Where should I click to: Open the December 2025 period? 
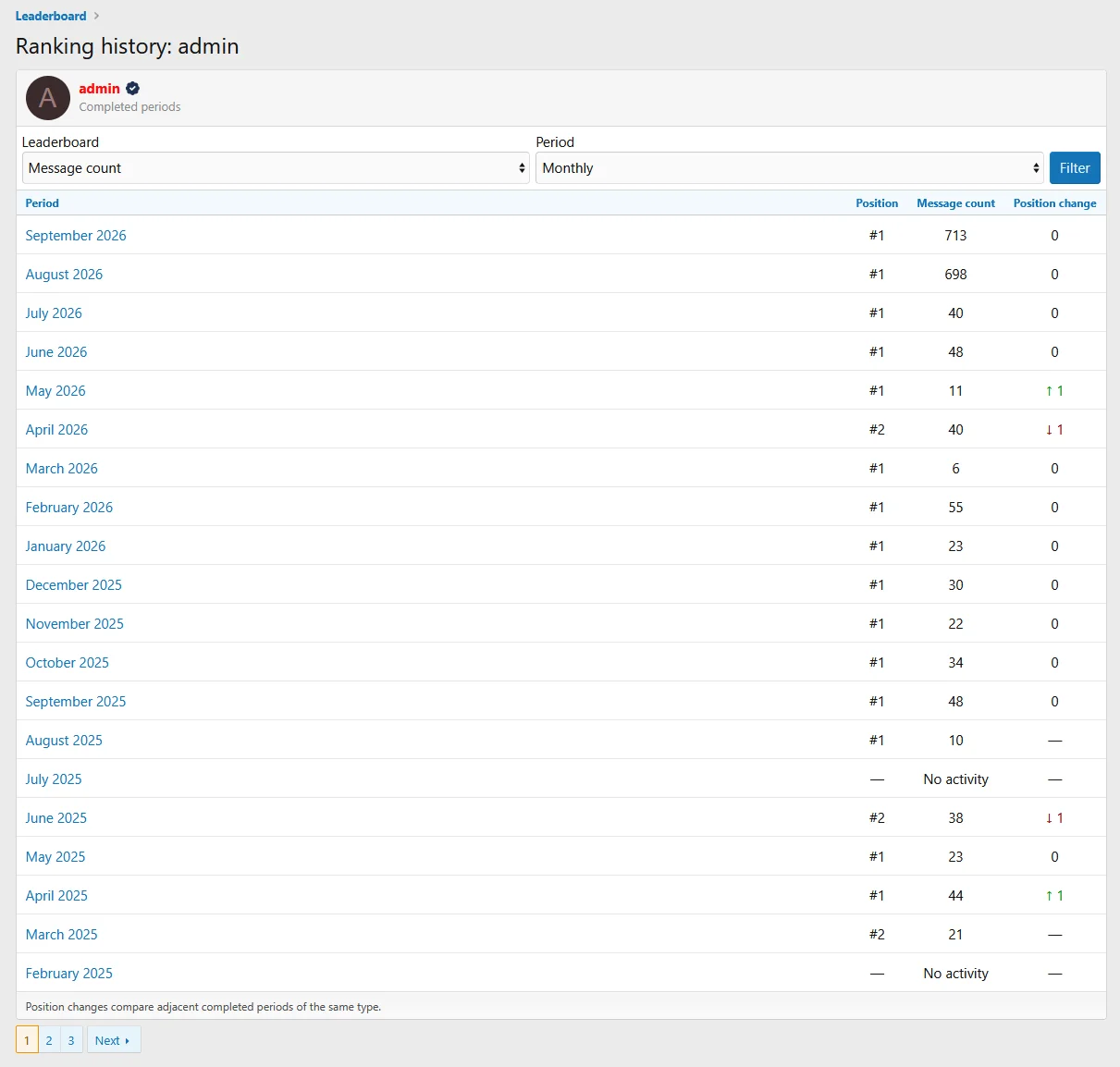pos(74,585)
